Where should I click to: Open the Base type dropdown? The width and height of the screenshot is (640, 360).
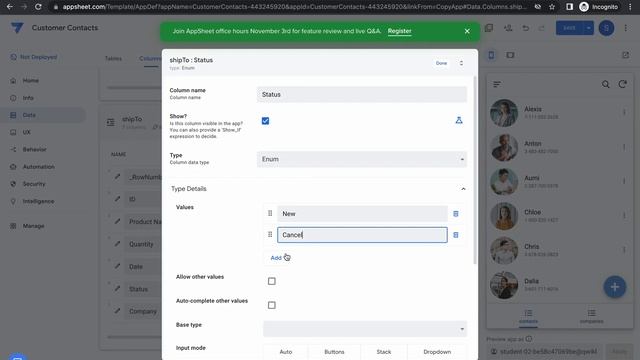coord(365,329)
